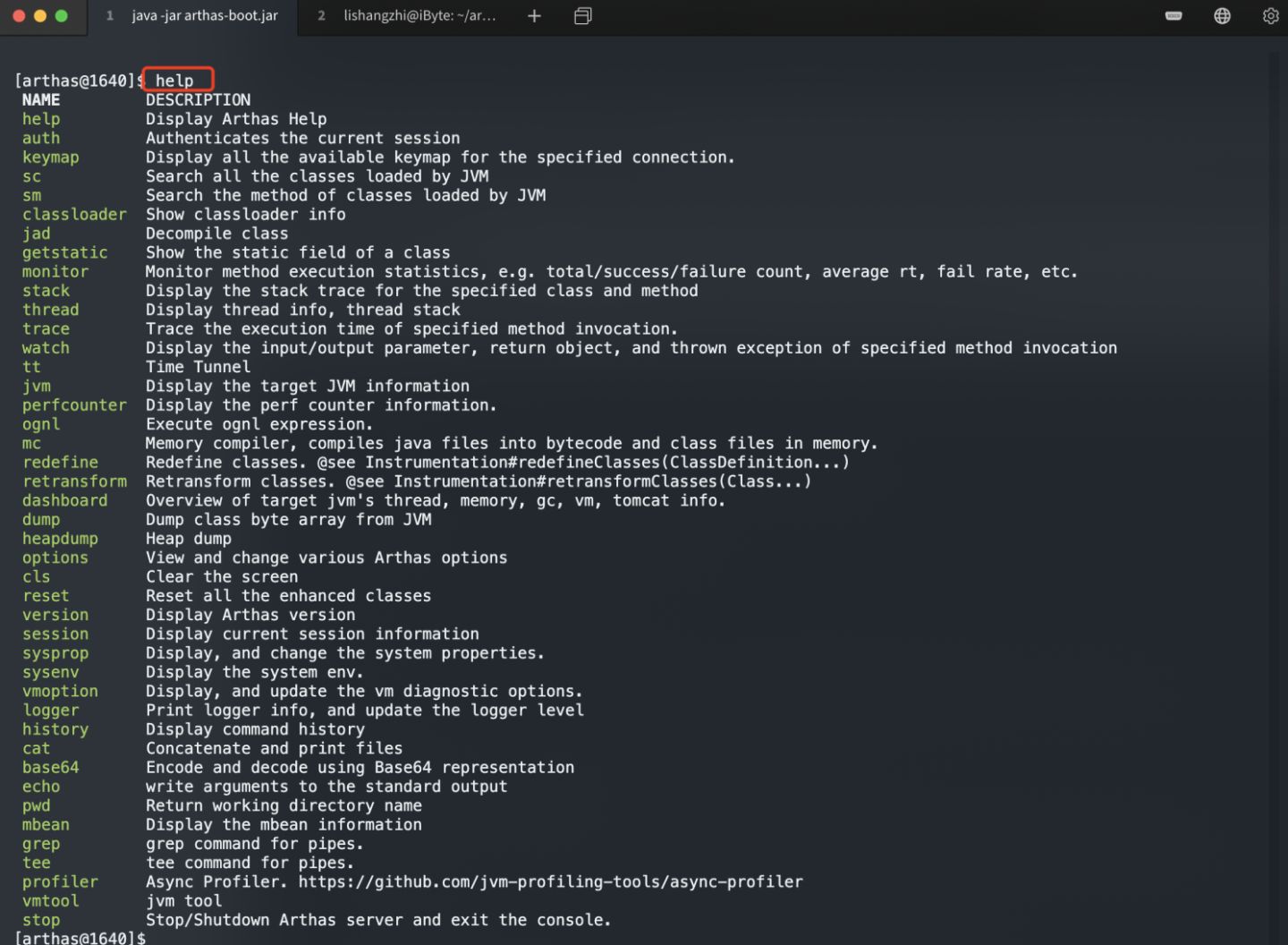Maximize the window with green button
This screenshot has width=1288, height=945.
coord(62,16)
